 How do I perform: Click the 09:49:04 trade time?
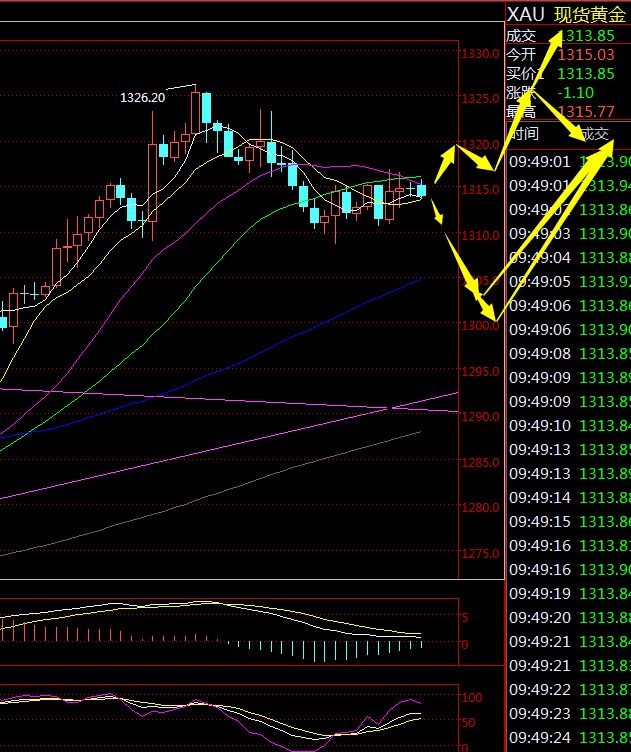(540, 258)
